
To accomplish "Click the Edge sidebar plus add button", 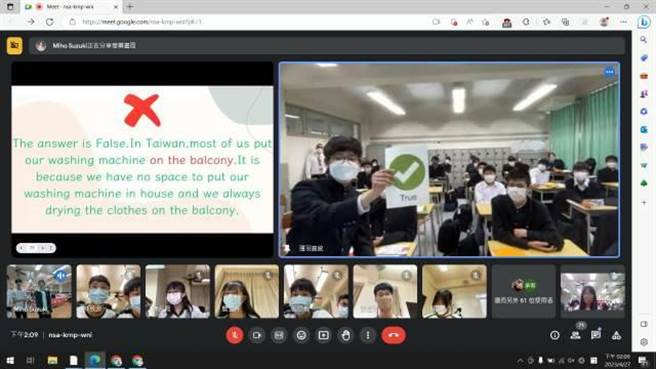I will point(644,202).
